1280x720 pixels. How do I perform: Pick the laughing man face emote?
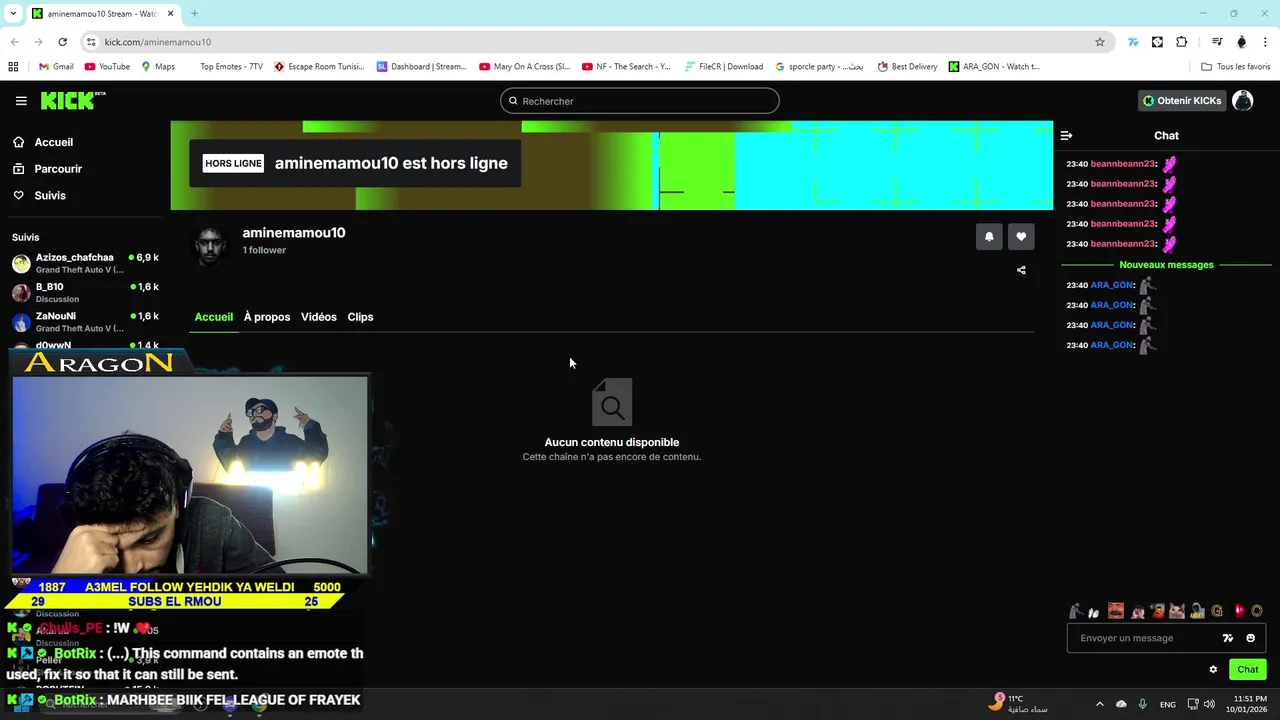click(1116, 611)
